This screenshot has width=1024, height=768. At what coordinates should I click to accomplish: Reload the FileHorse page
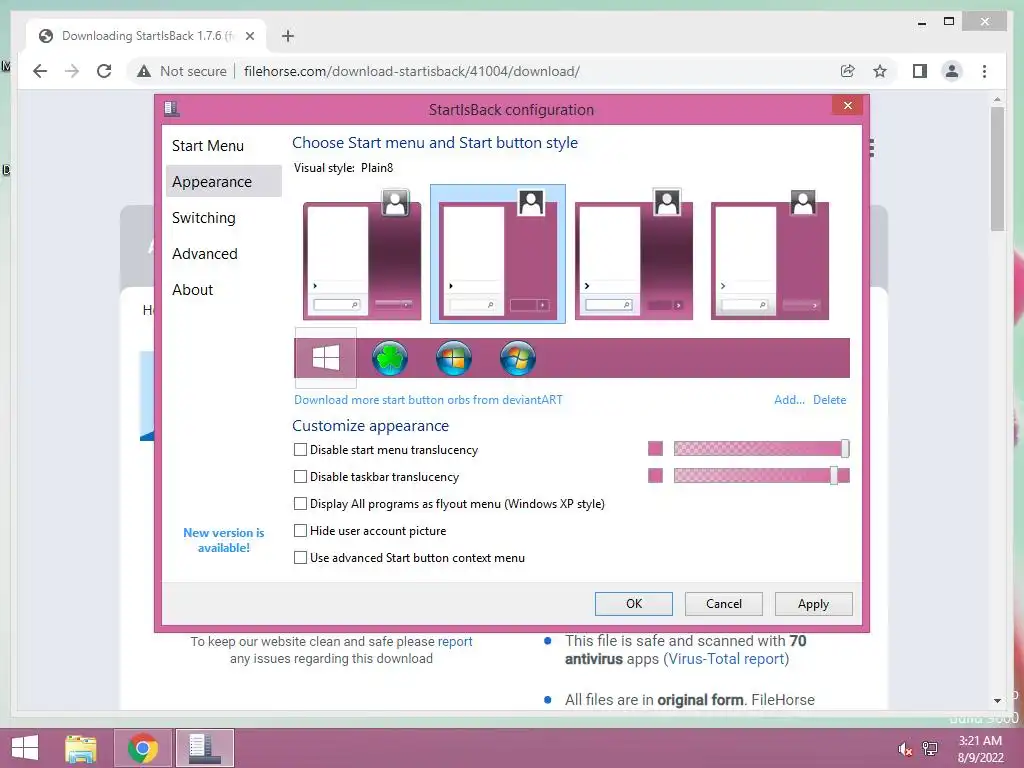coord(104,71)
